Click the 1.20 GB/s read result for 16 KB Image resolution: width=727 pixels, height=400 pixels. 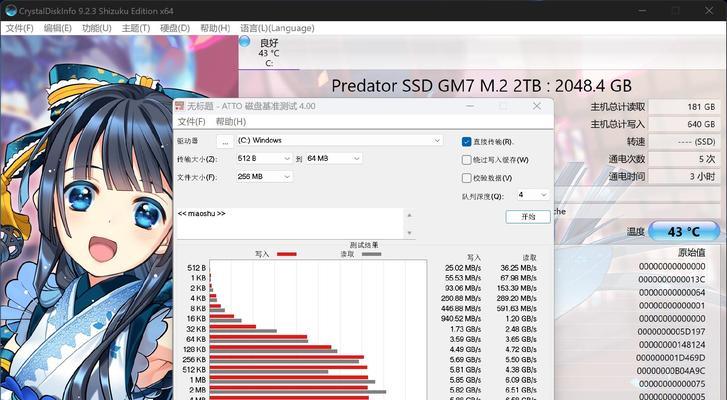click(521, 319)
